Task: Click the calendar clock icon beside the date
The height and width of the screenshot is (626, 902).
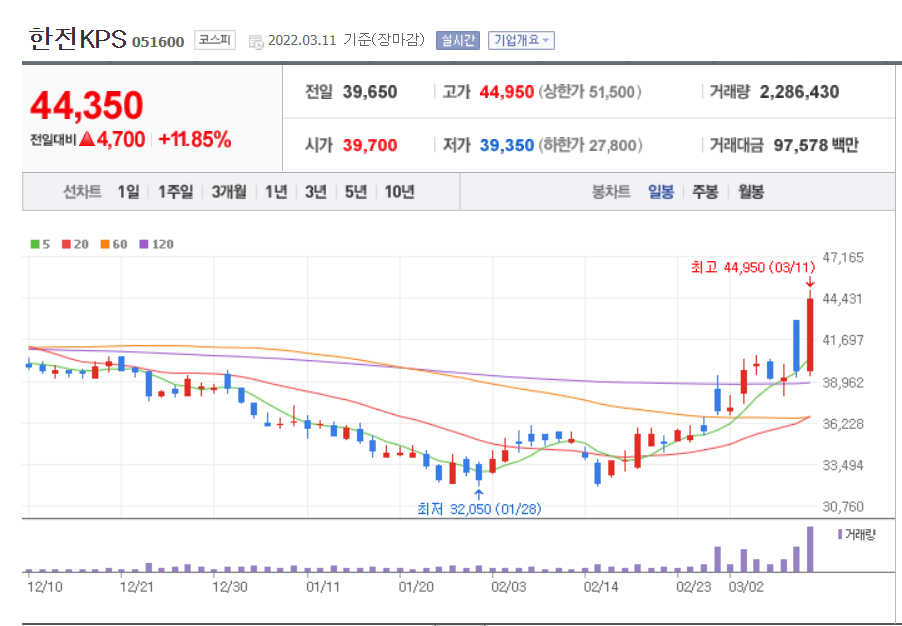Action: coord(256,41)
